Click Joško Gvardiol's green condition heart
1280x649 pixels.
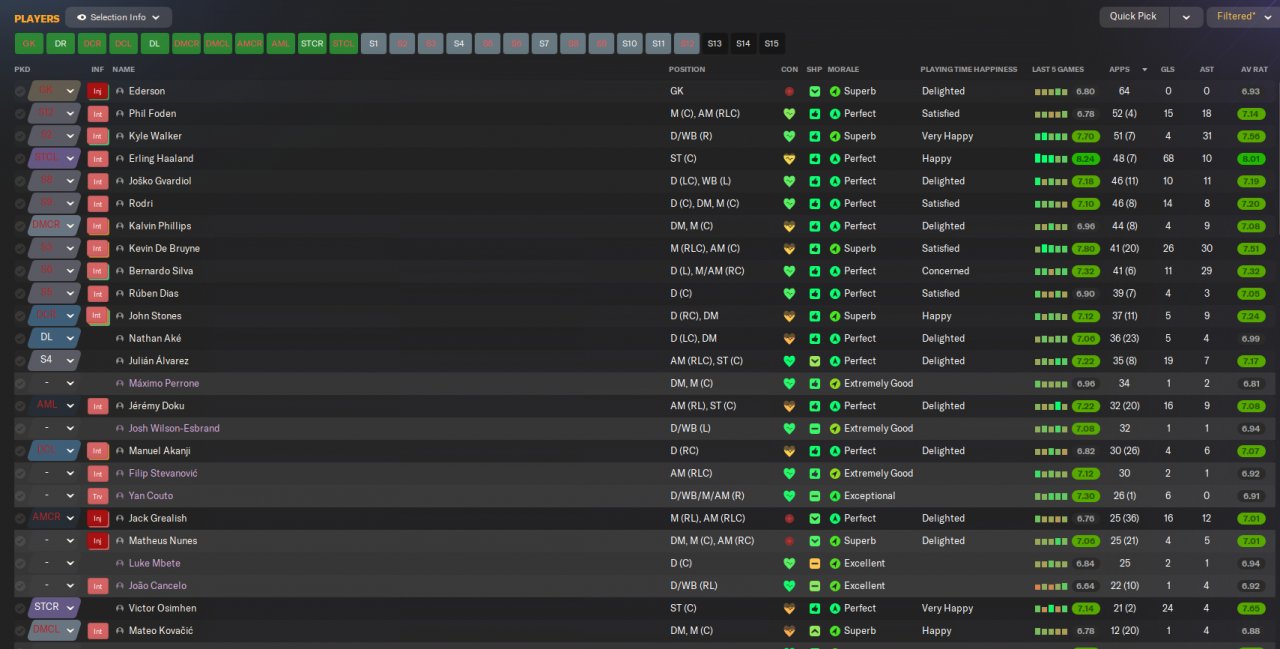click(x=789, y=181)
